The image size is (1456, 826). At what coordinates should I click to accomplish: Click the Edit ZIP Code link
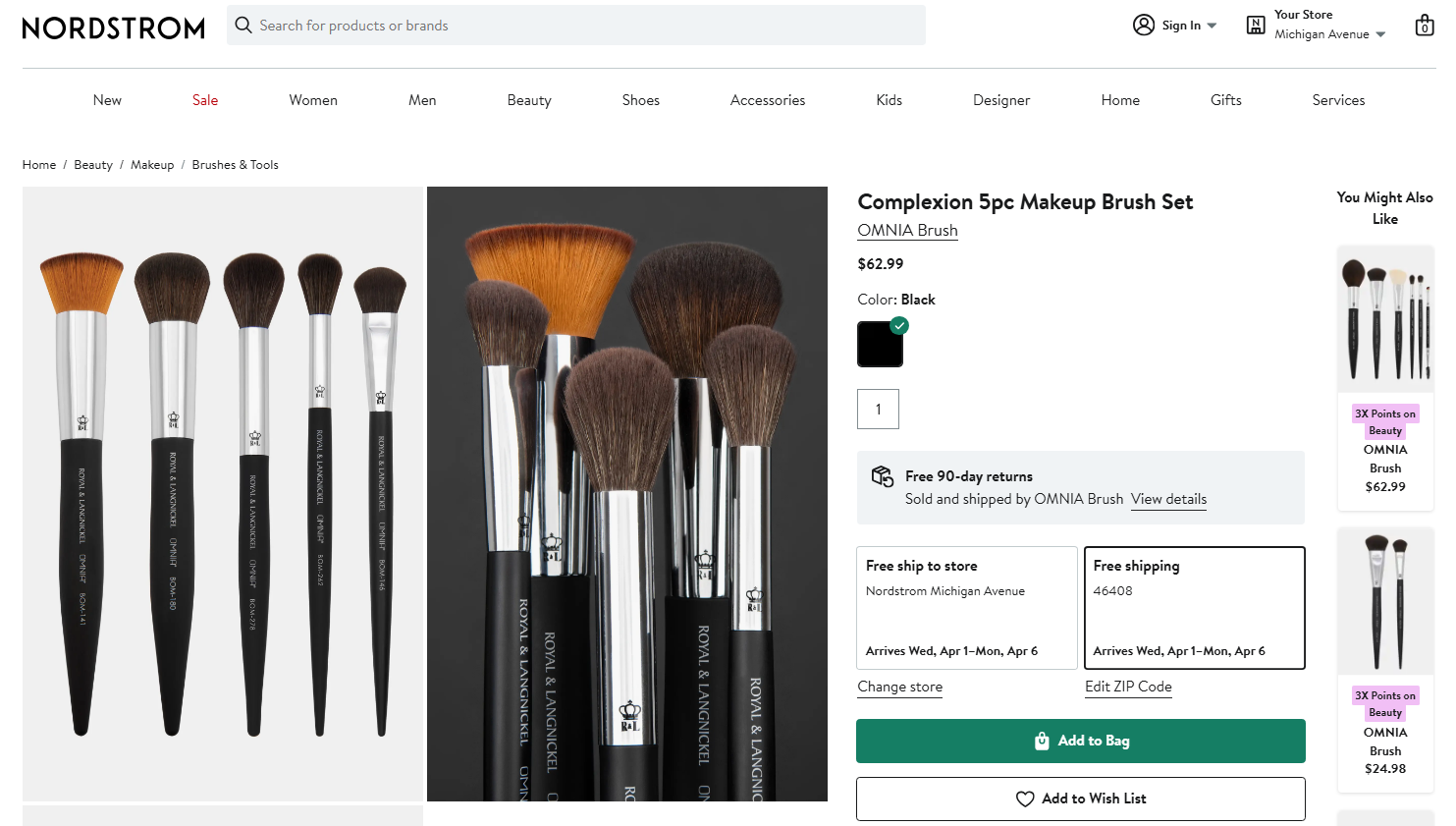tap(1128, 687)
